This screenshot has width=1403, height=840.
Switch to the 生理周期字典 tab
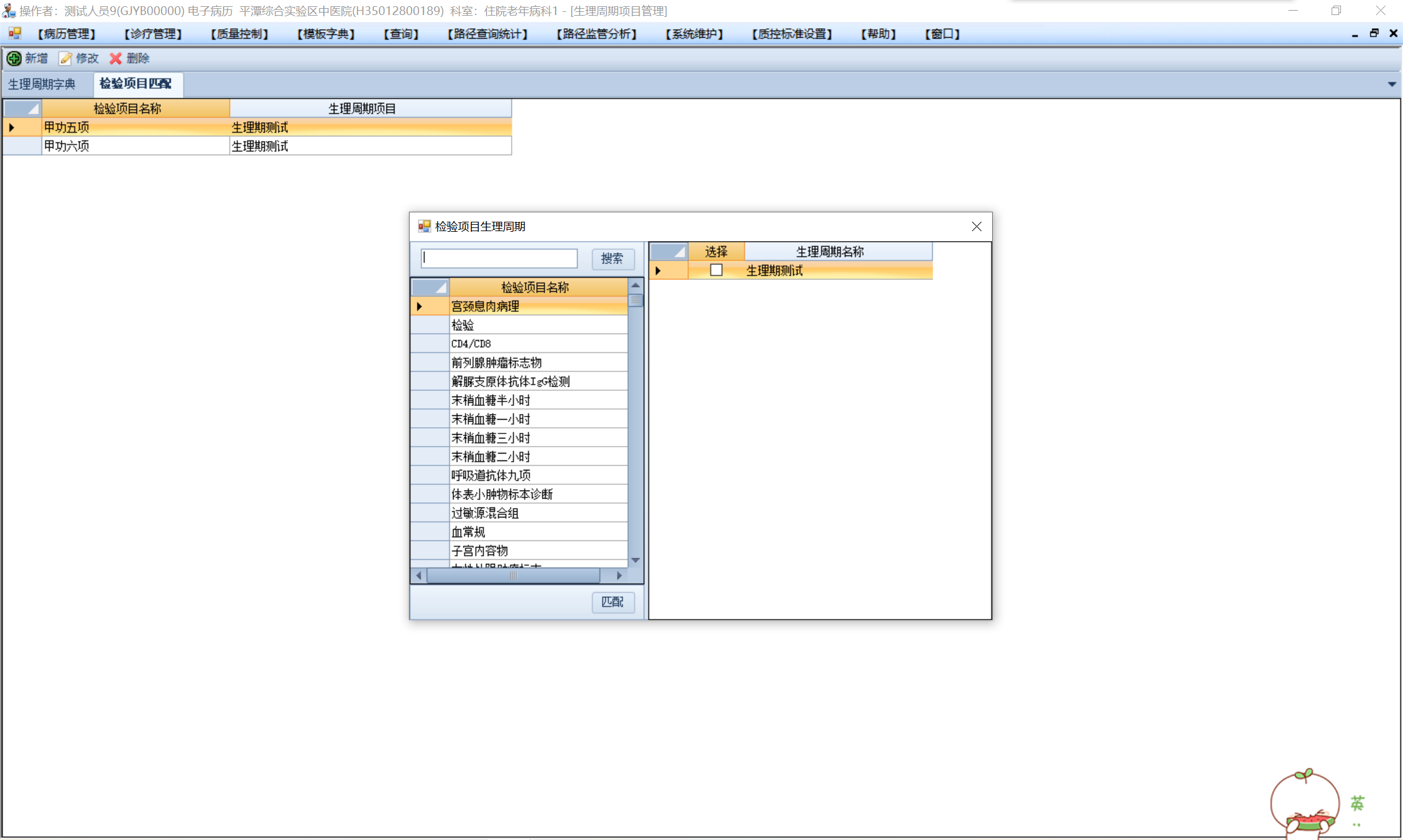coord(42,84)
